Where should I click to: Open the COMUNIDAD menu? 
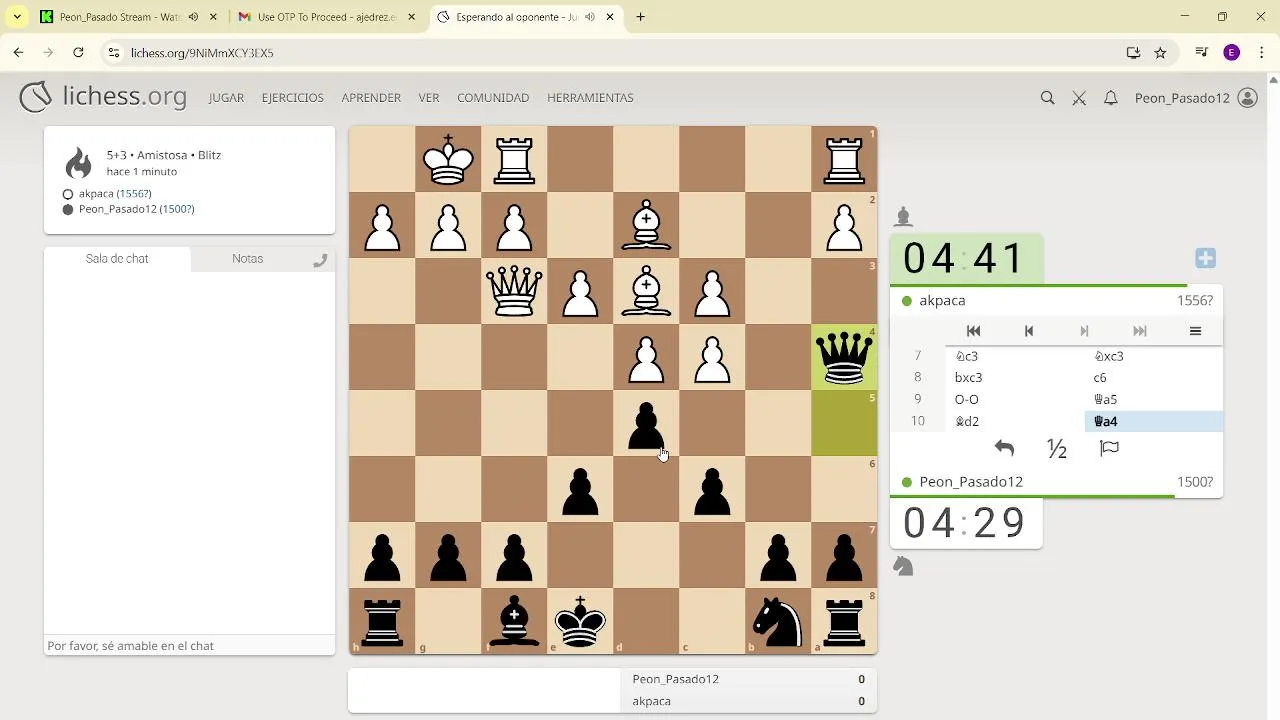point(493,98)
